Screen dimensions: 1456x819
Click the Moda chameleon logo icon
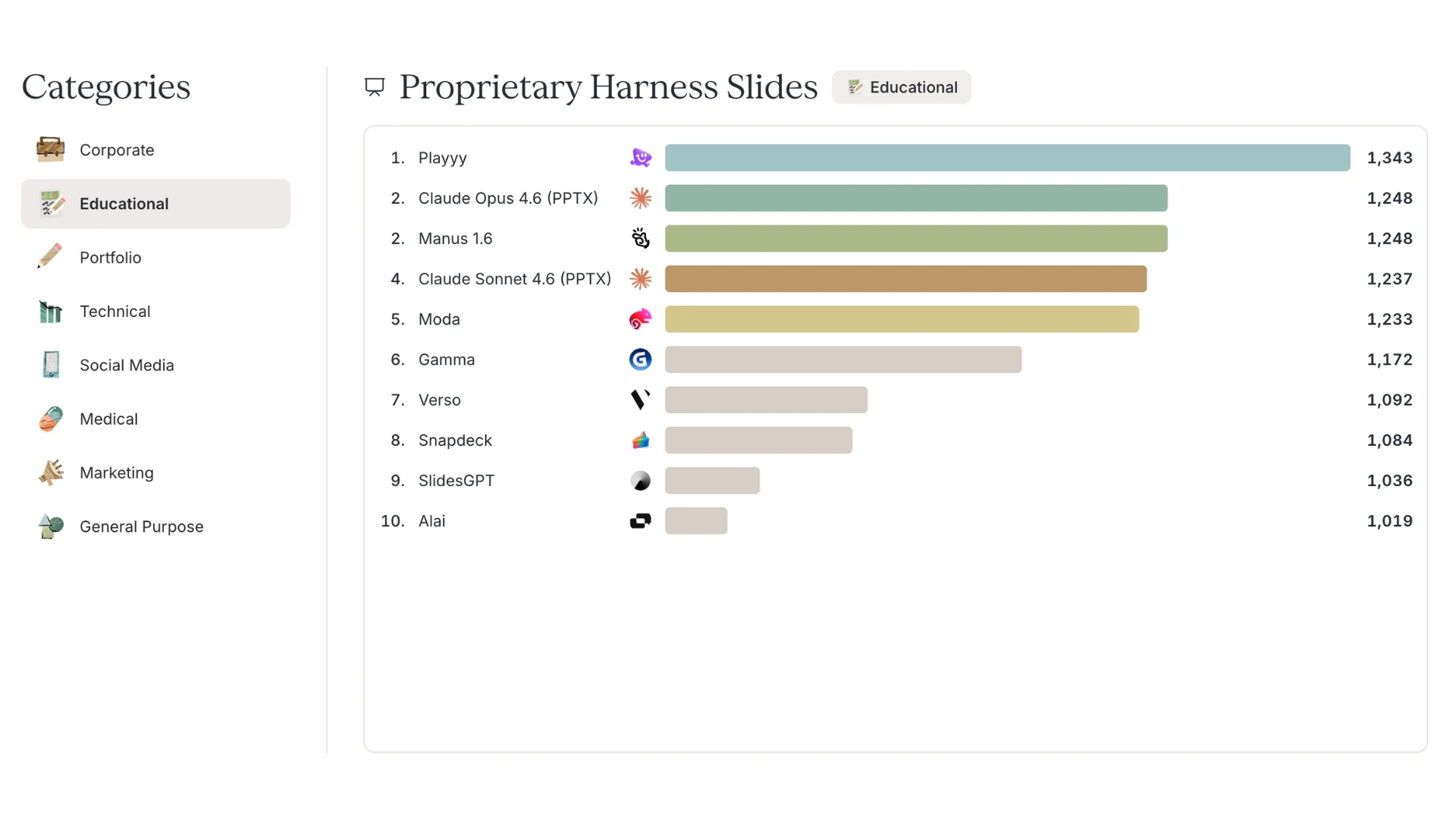[641, 319]
